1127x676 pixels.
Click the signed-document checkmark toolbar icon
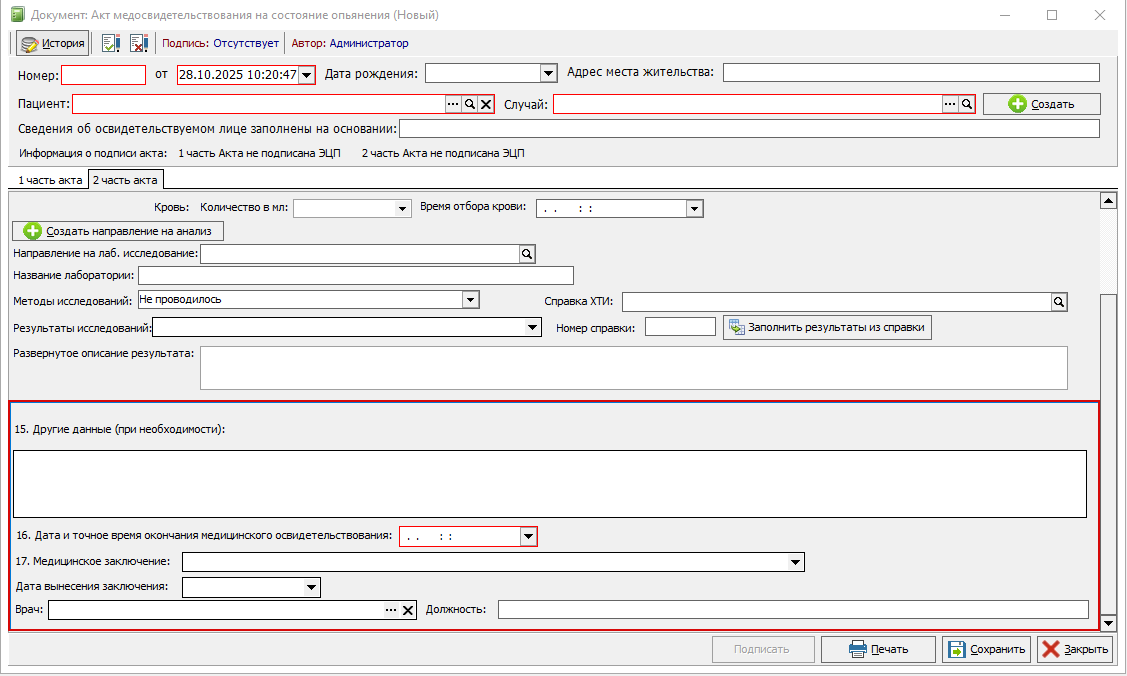point(111,43)
